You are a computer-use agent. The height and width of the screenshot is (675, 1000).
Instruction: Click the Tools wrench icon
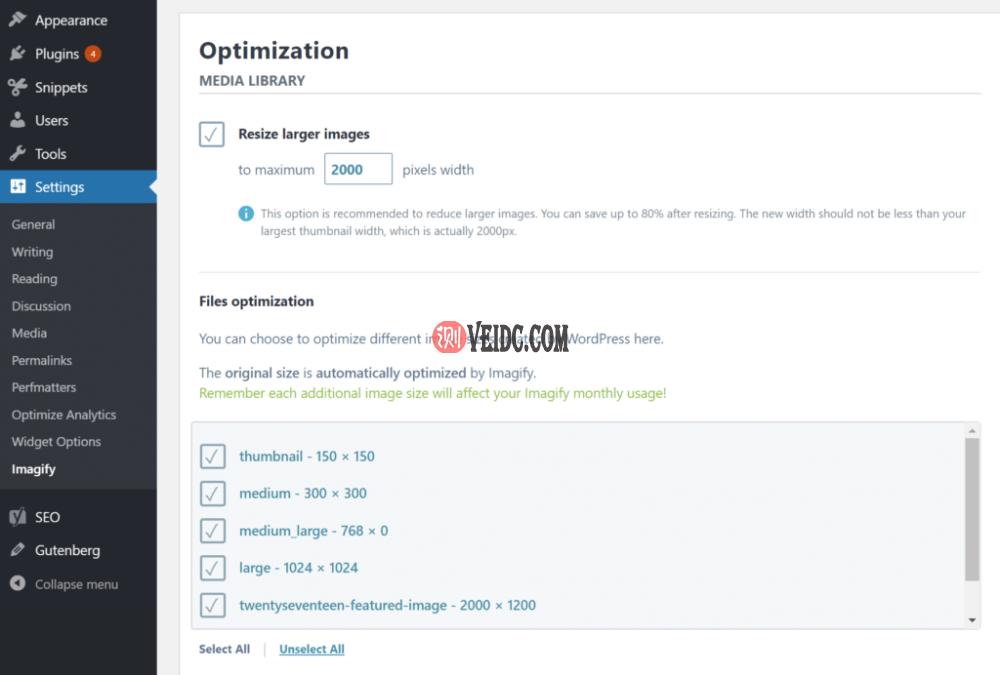coord(17,154)
